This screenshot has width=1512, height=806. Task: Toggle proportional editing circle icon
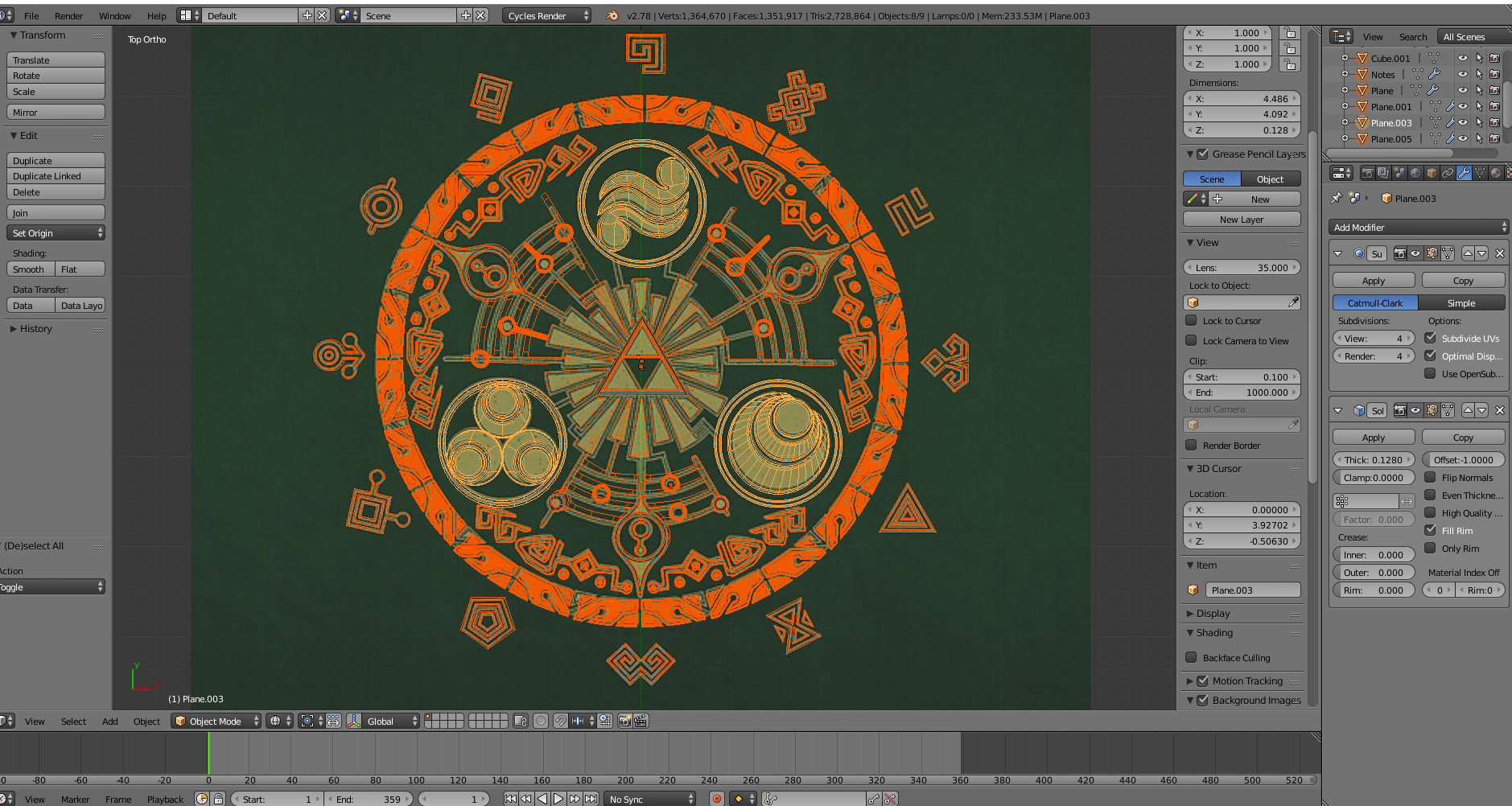point(541,721)
